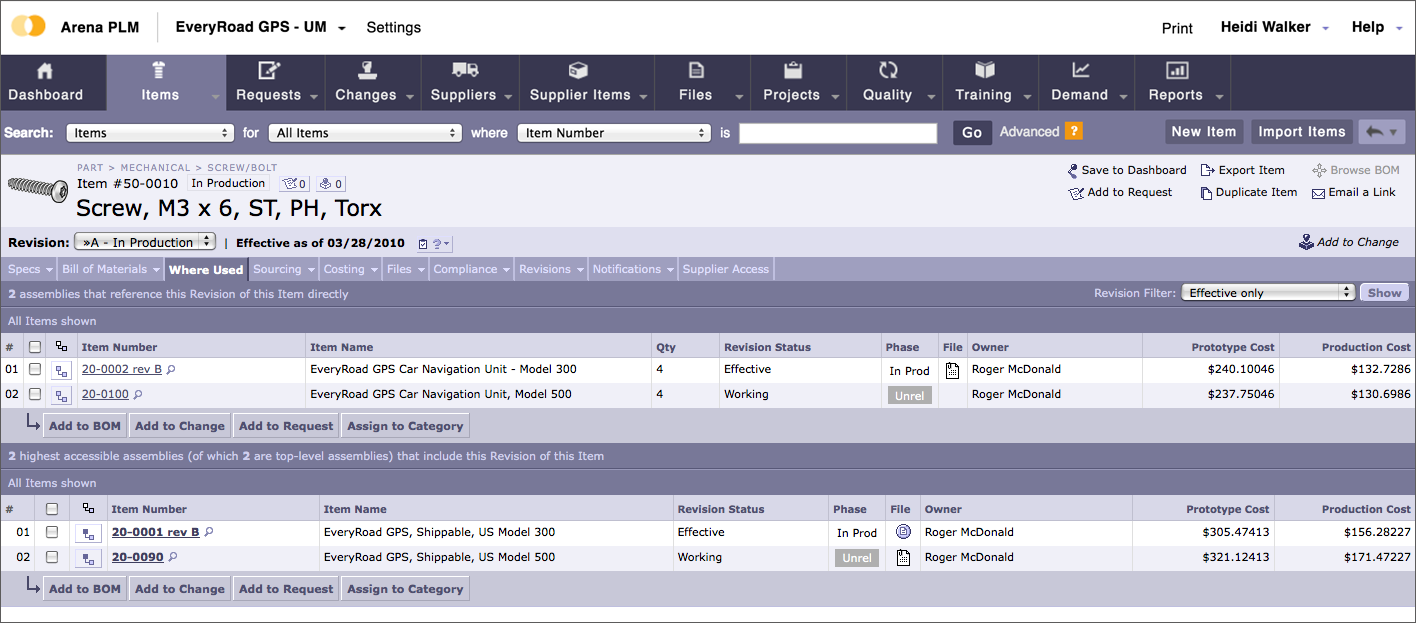Click the clipboard icon next to the effective date
The image size is (1416, 623).
click(422, 243)
